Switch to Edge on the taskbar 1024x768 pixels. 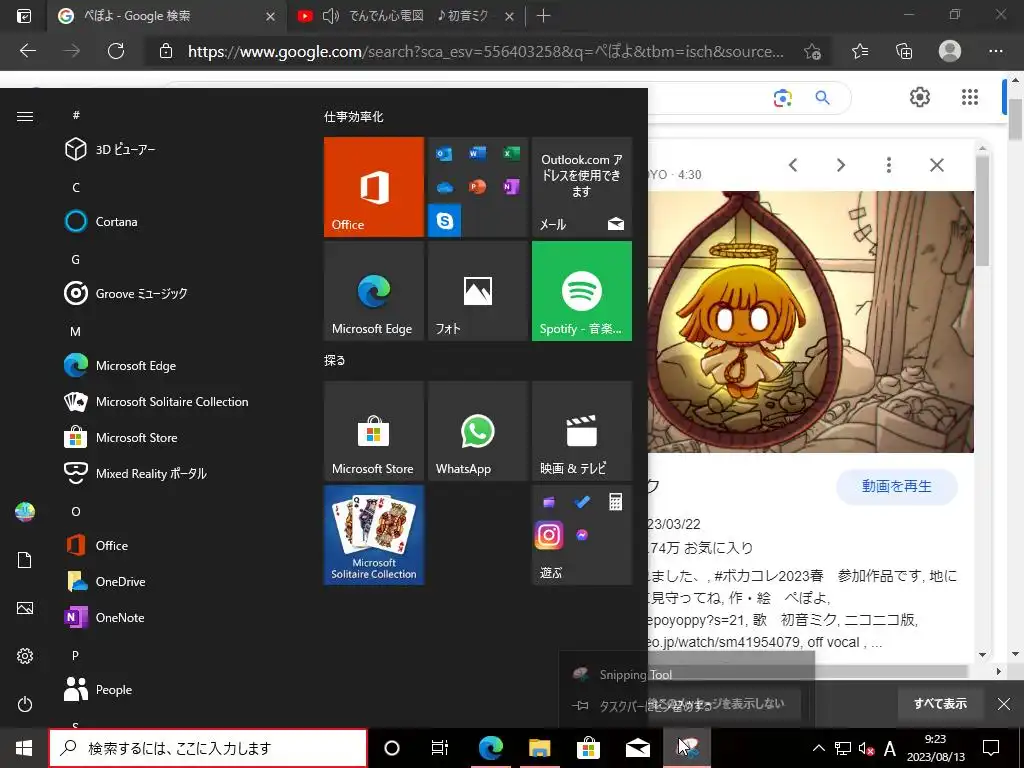click(490, 748)
